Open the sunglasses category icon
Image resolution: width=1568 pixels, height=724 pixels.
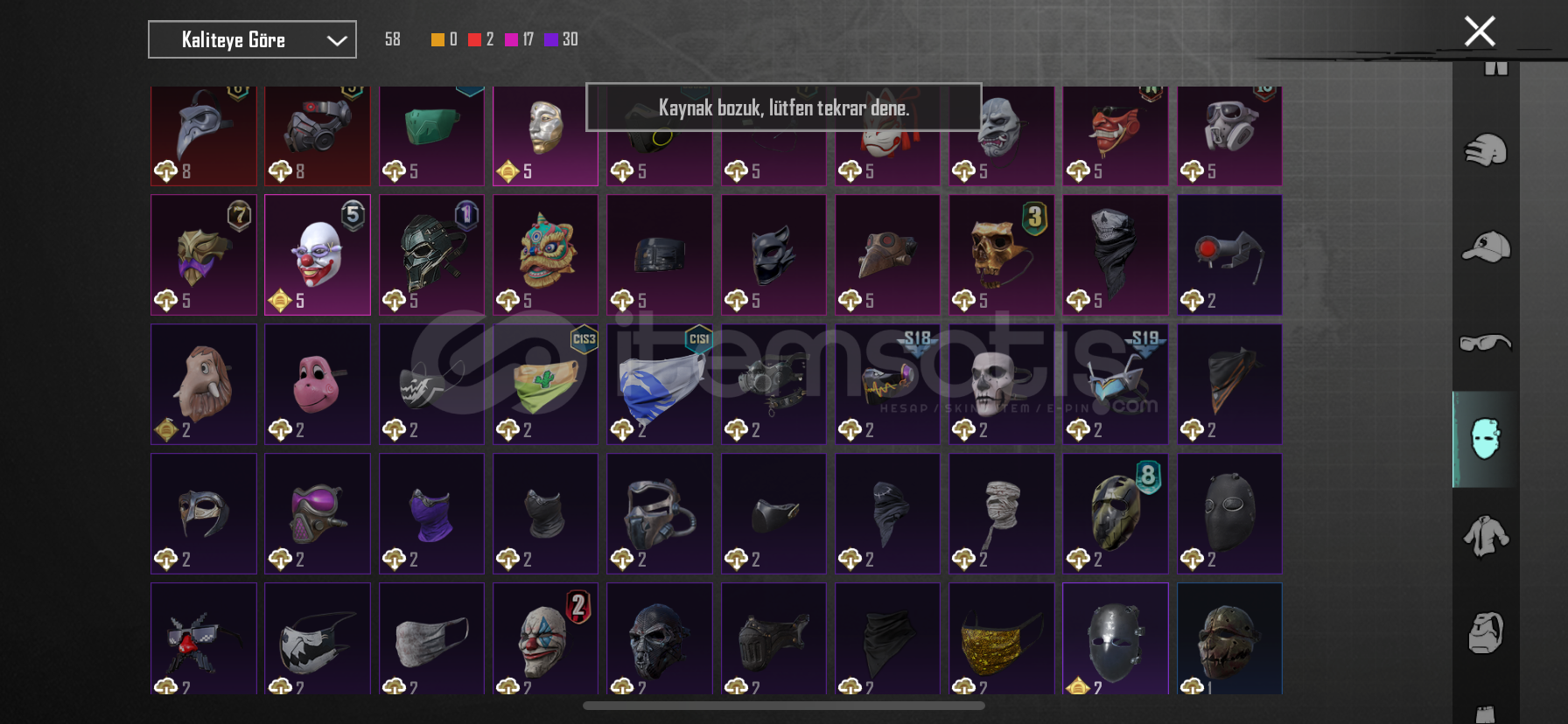point(1486,342)
